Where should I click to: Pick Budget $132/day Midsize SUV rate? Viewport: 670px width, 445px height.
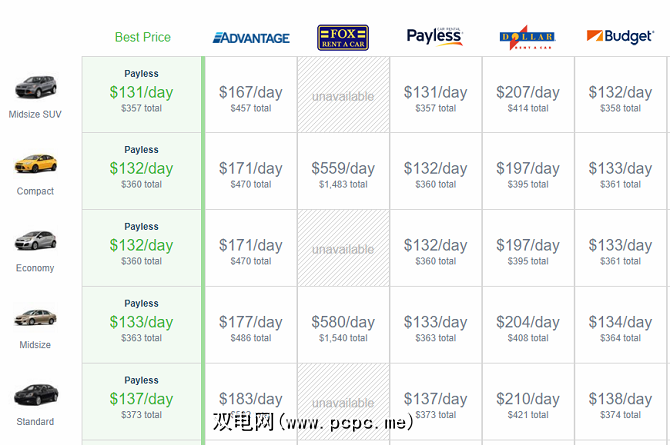click(620, 93)
